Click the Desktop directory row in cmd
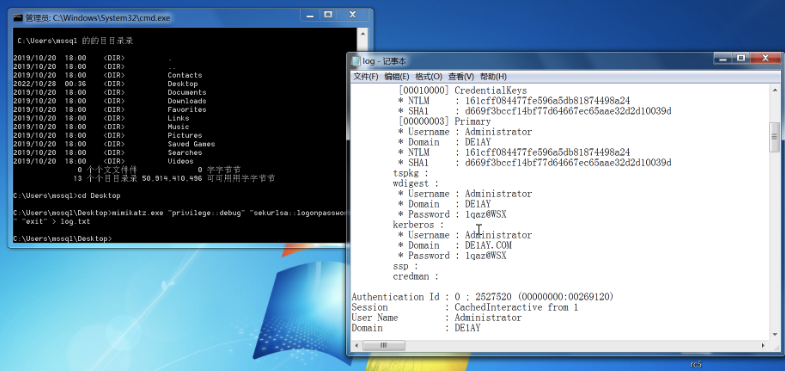Screen dimensions: 785x371 point(106,84)
